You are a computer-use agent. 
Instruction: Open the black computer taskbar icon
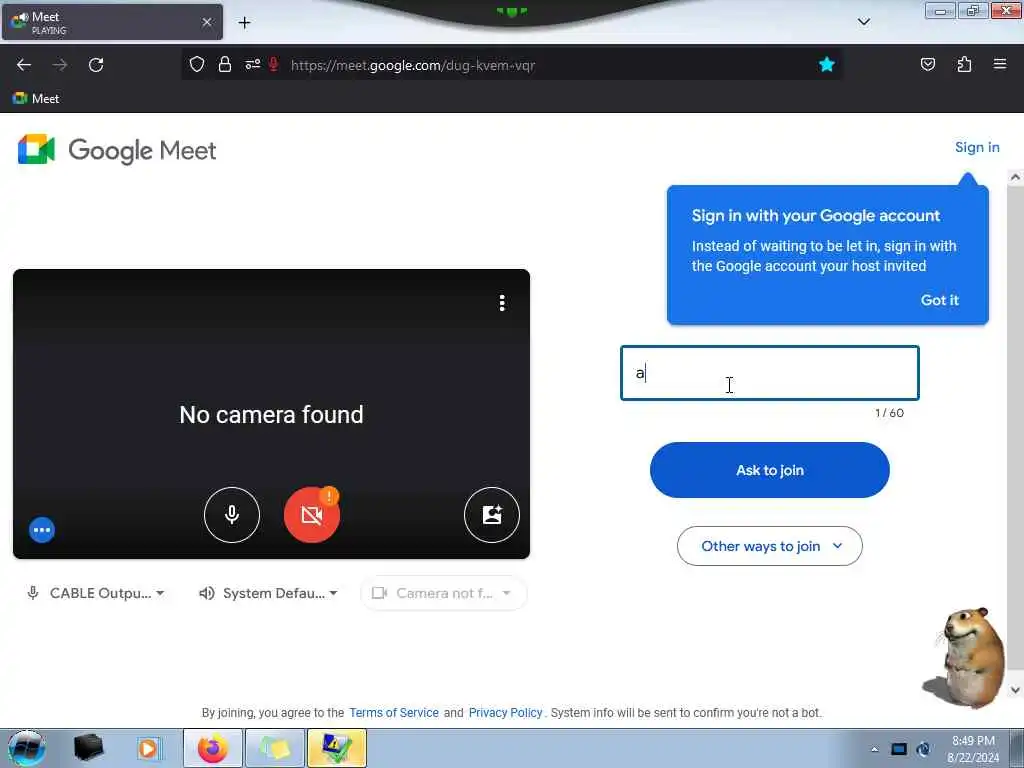pyautogui.click(x=88, y=748)
